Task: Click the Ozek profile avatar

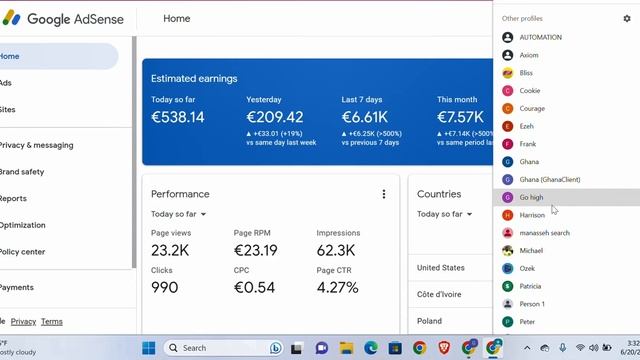Action: pos(507,268)
